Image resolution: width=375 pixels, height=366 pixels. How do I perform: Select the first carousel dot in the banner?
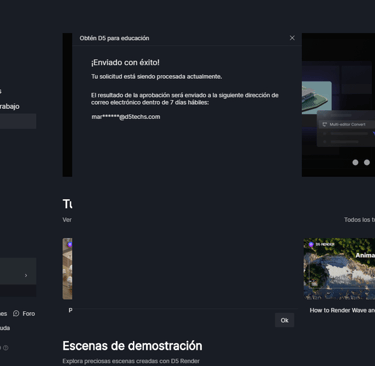pos(355,162)
